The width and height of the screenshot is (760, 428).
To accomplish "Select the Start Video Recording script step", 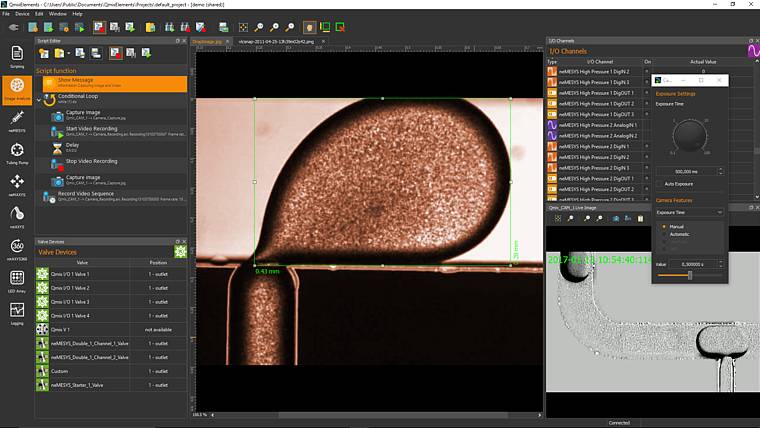I will tap(119, 131).
